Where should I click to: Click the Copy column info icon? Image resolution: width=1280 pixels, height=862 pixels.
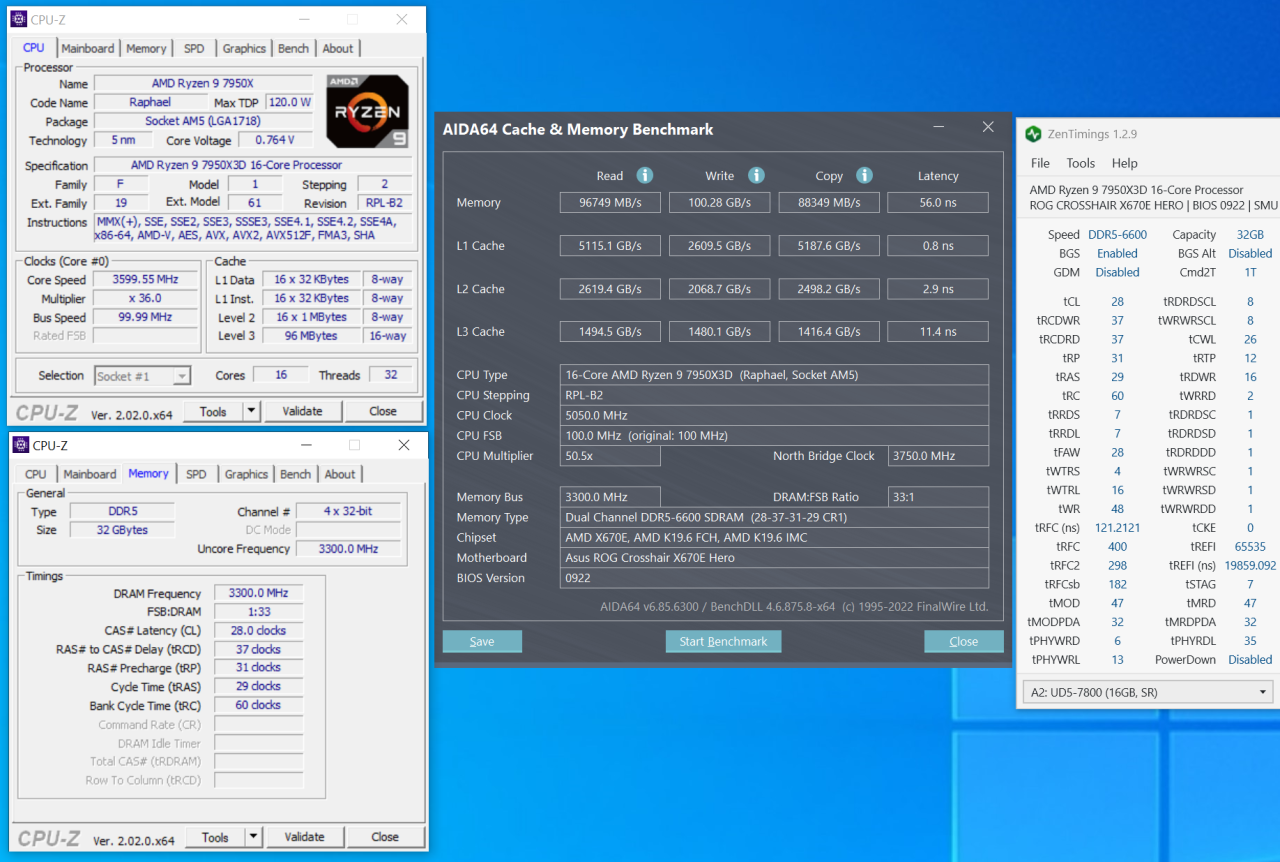coord(864,176)
